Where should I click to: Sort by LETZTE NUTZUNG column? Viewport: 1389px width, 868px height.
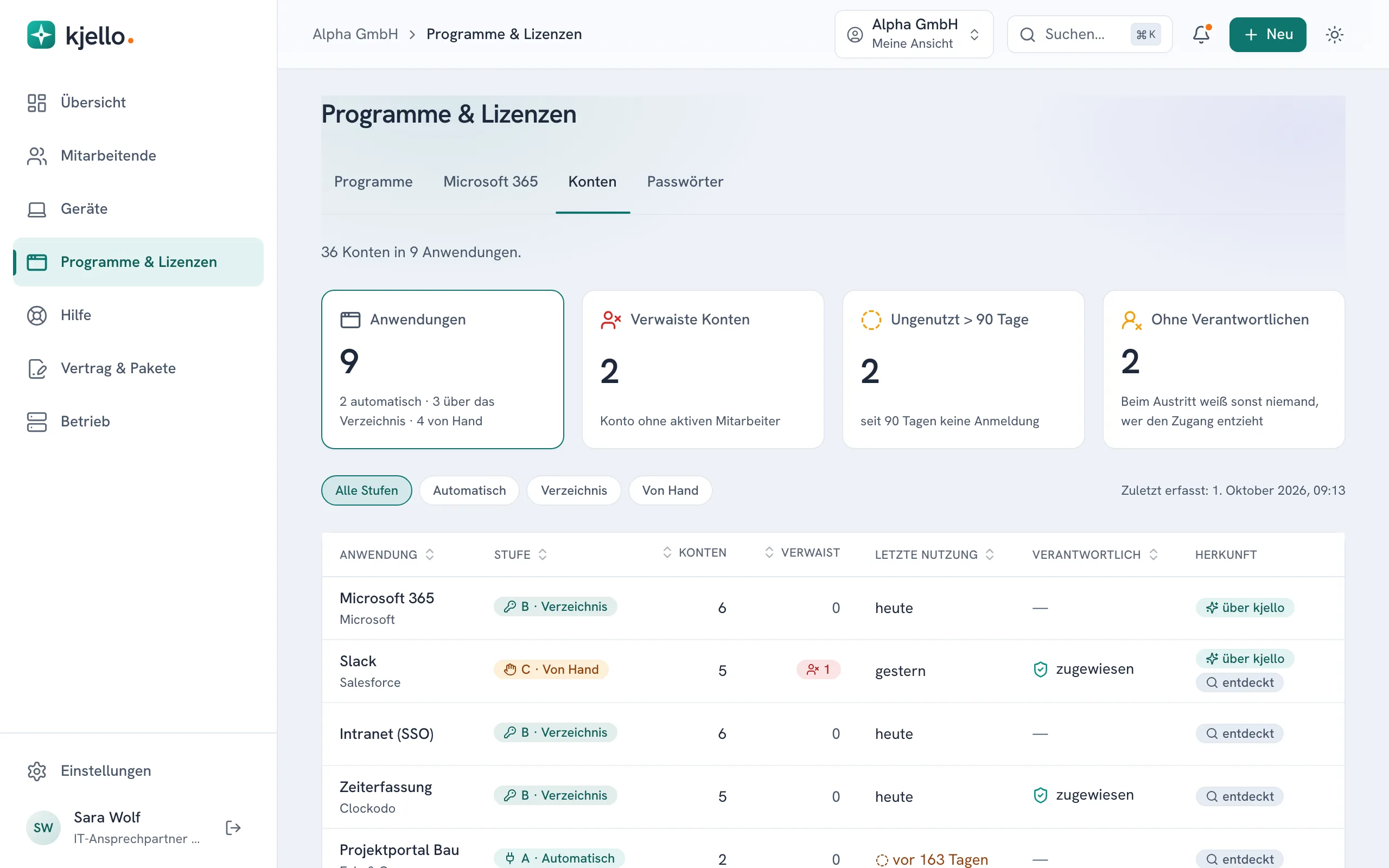[x=934, y=554]
